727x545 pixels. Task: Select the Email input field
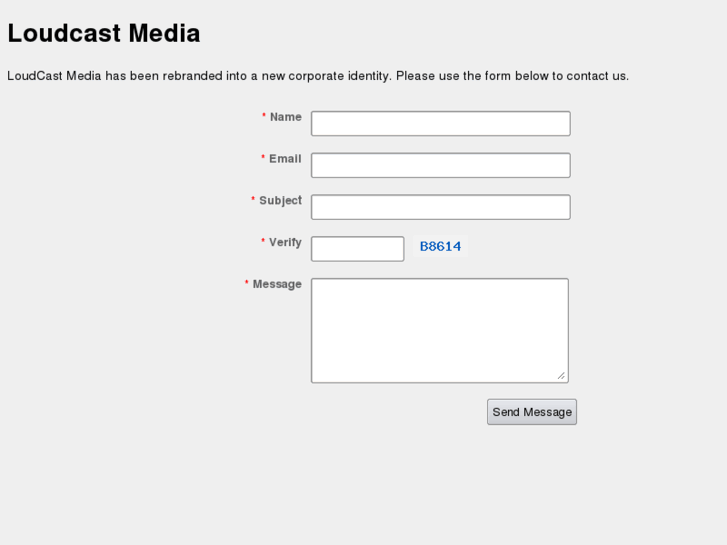pos(440,165)
